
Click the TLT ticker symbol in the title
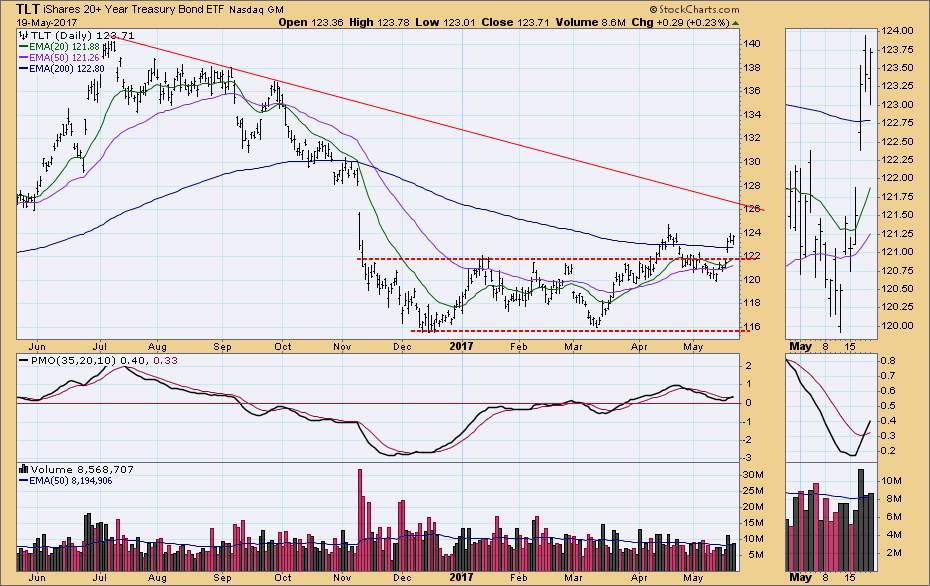28,9
